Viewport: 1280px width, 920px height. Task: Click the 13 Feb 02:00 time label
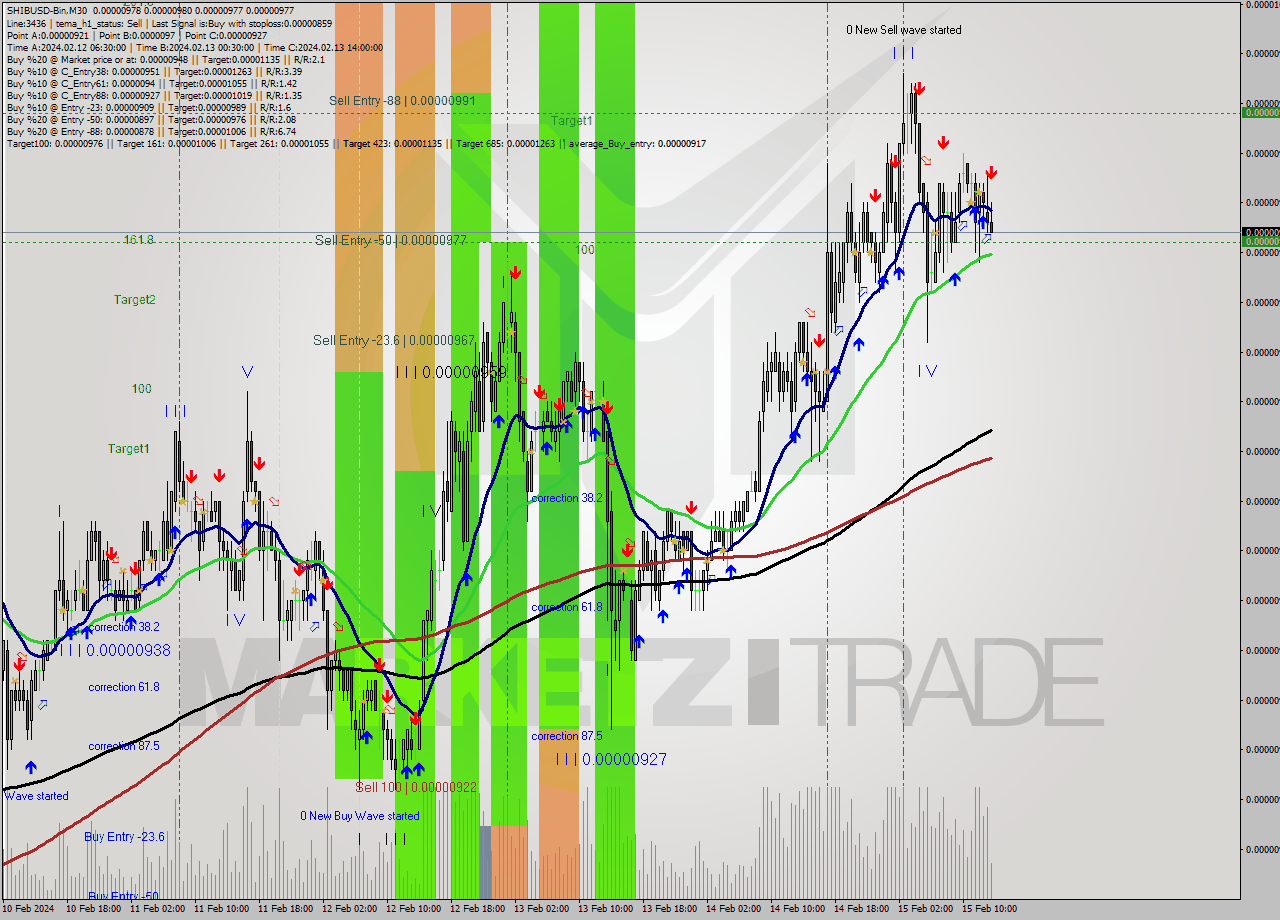click(x=541, y=909)
